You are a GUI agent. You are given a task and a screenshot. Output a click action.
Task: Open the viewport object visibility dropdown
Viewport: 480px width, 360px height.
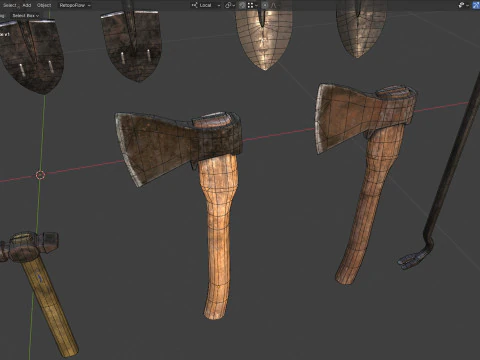point(463,5)
